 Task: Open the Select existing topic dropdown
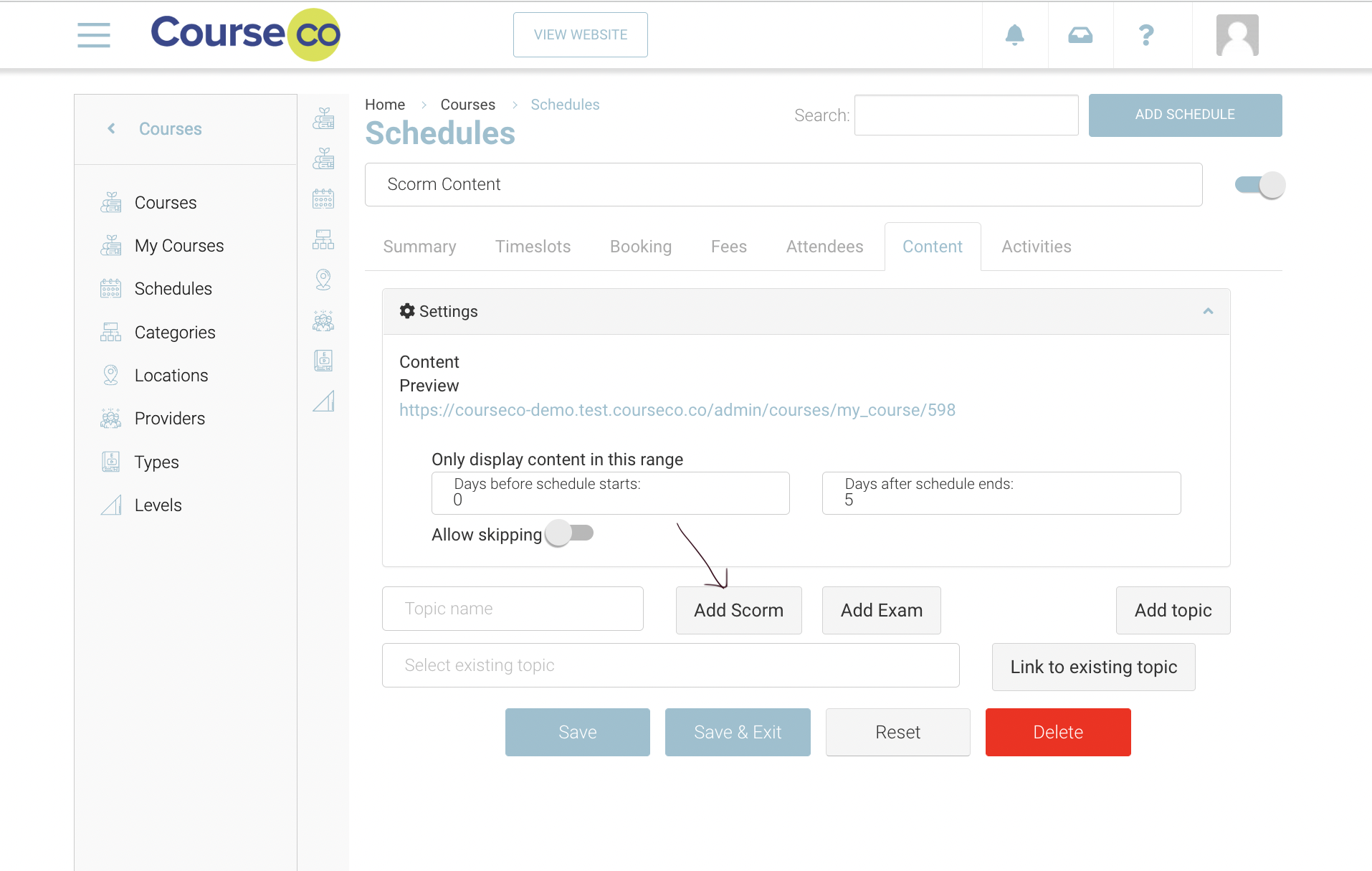point(670,665)
